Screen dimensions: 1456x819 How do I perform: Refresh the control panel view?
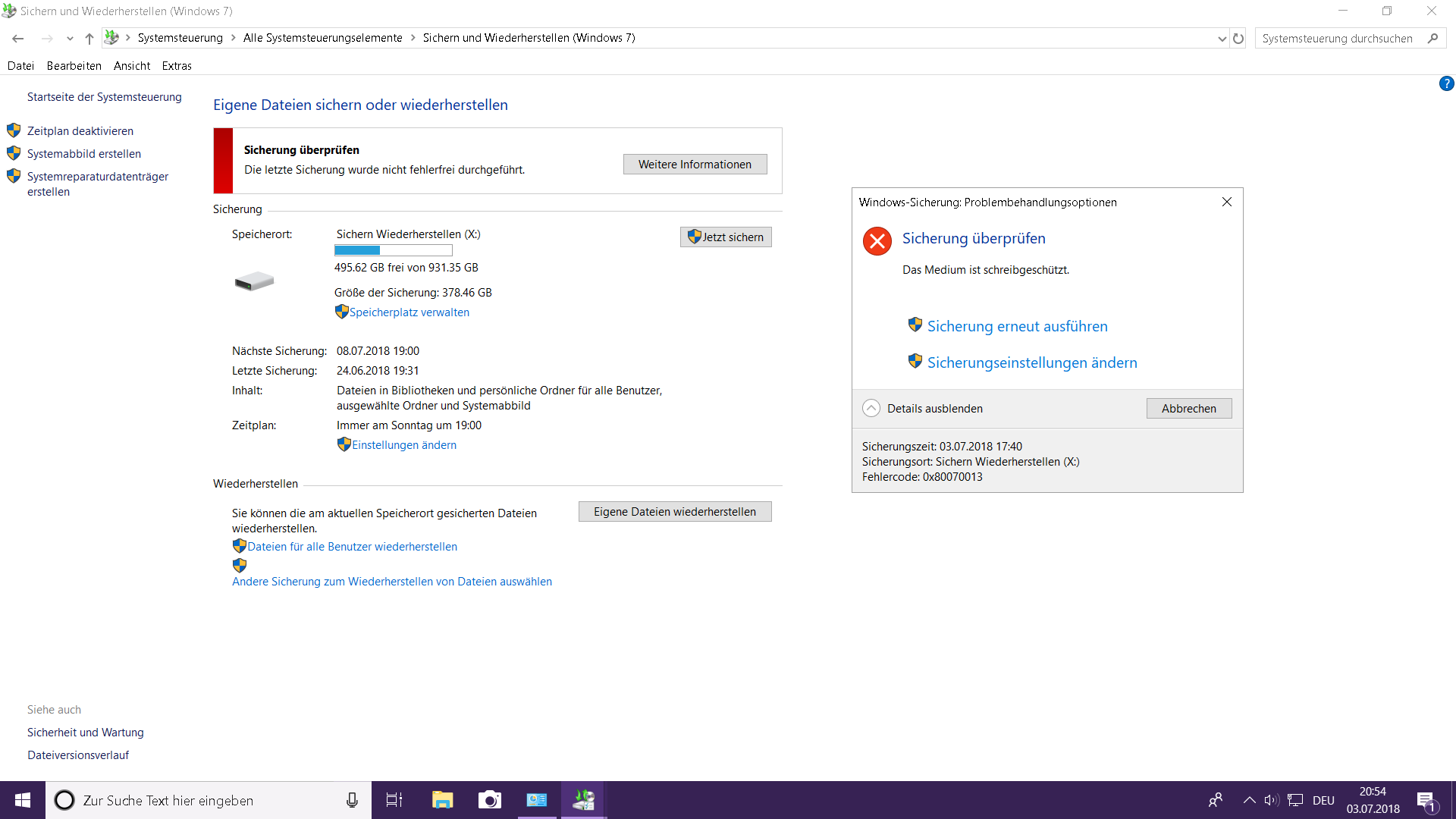[1238, 39]
